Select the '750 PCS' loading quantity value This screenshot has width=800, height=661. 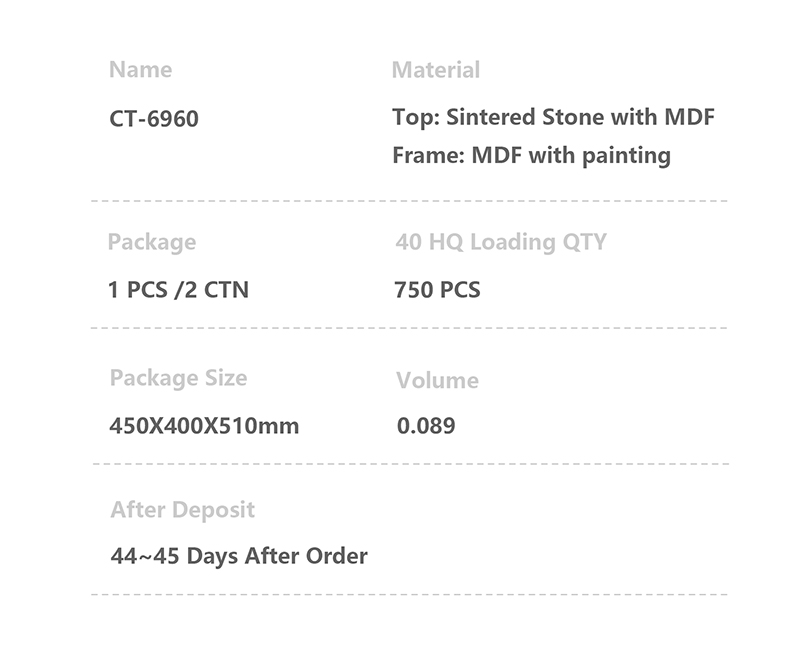tap(437, 290)
